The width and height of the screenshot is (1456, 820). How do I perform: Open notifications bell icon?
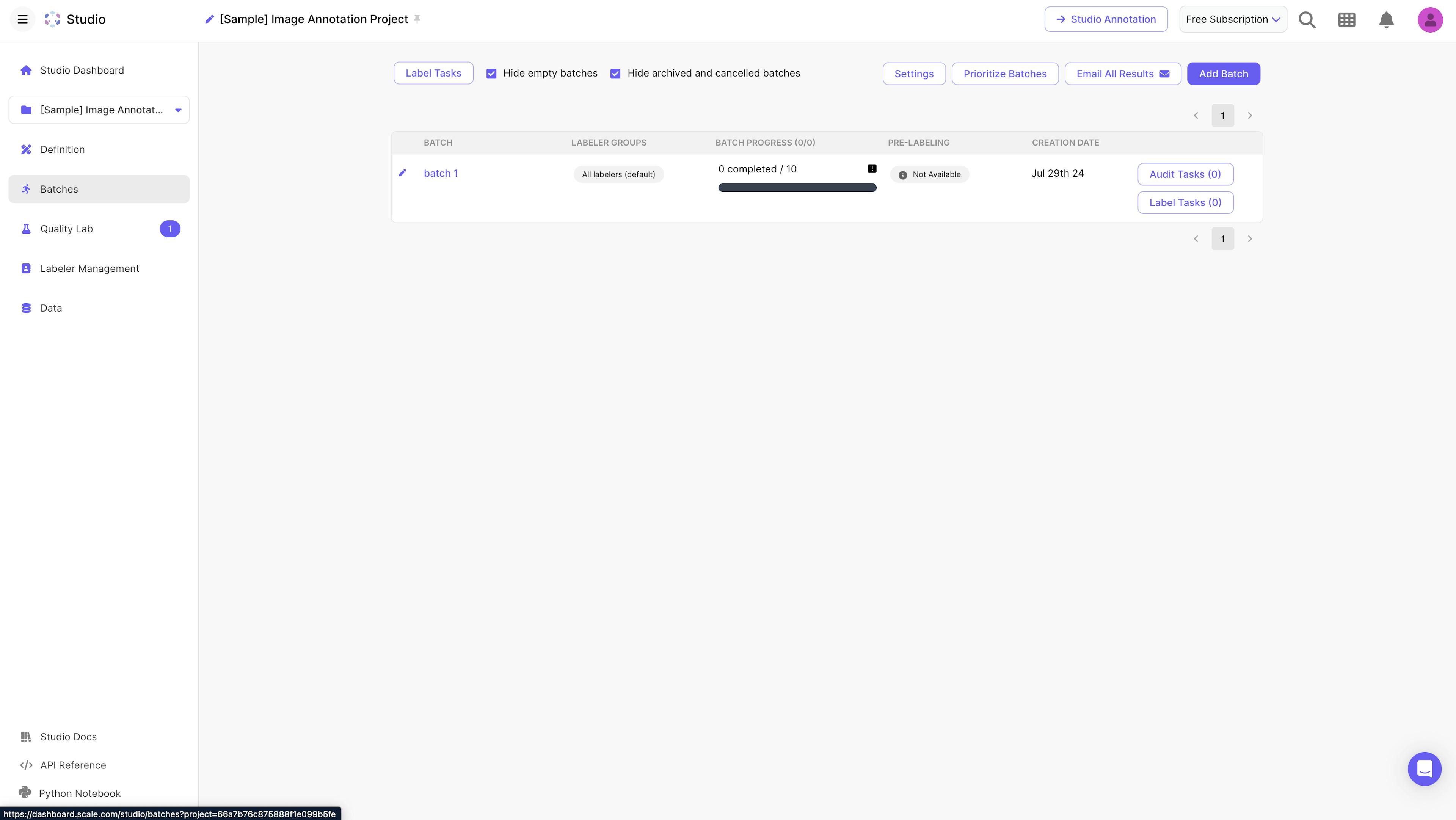point(1386,20)
